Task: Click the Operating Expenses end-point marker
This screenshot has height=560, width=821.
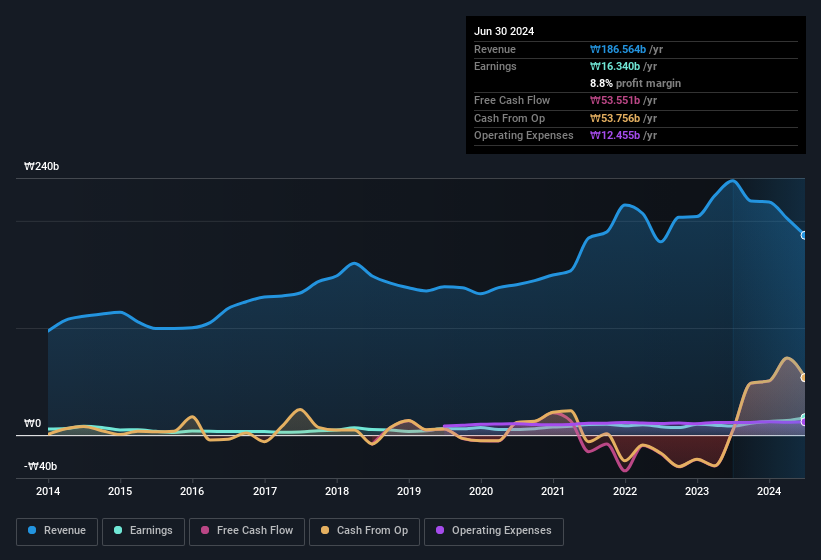Action: point(804,422)
